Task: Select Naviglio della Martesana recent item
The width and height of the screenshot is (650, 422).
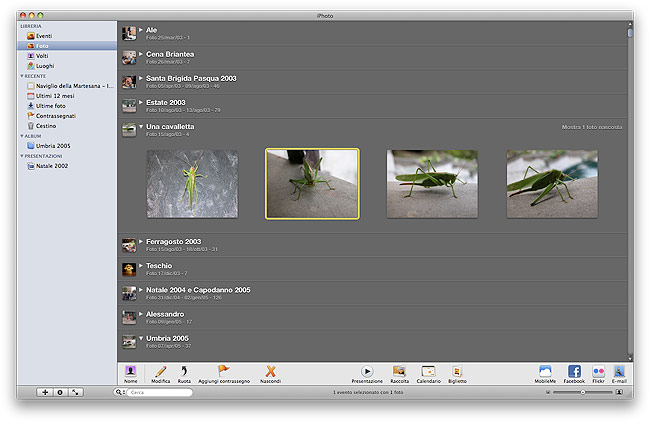Action: [x=70, y=86]
